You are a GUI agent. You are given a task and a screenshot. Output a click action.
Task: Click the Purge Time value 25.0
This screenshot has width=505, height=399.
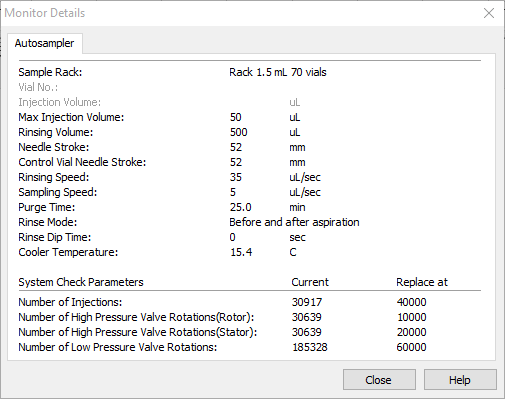tap(241, 207)
